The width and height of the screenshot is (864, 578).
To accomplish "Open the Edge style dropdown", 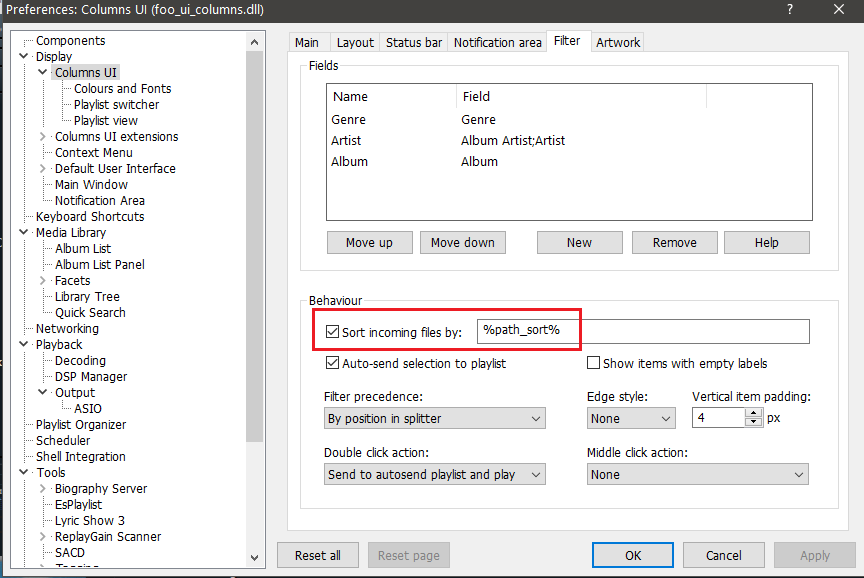I will 631,418.
